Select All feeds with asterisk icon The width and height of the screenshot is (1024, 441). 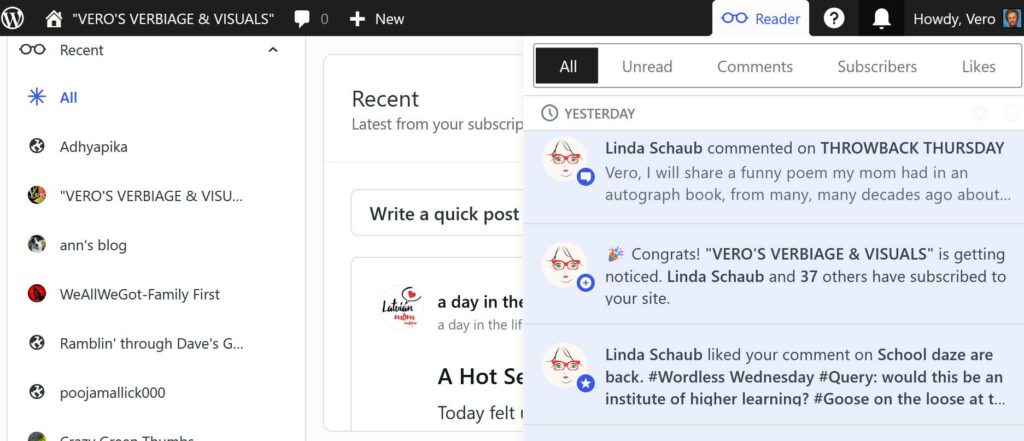pyautogui.click(x=52, y=97)
